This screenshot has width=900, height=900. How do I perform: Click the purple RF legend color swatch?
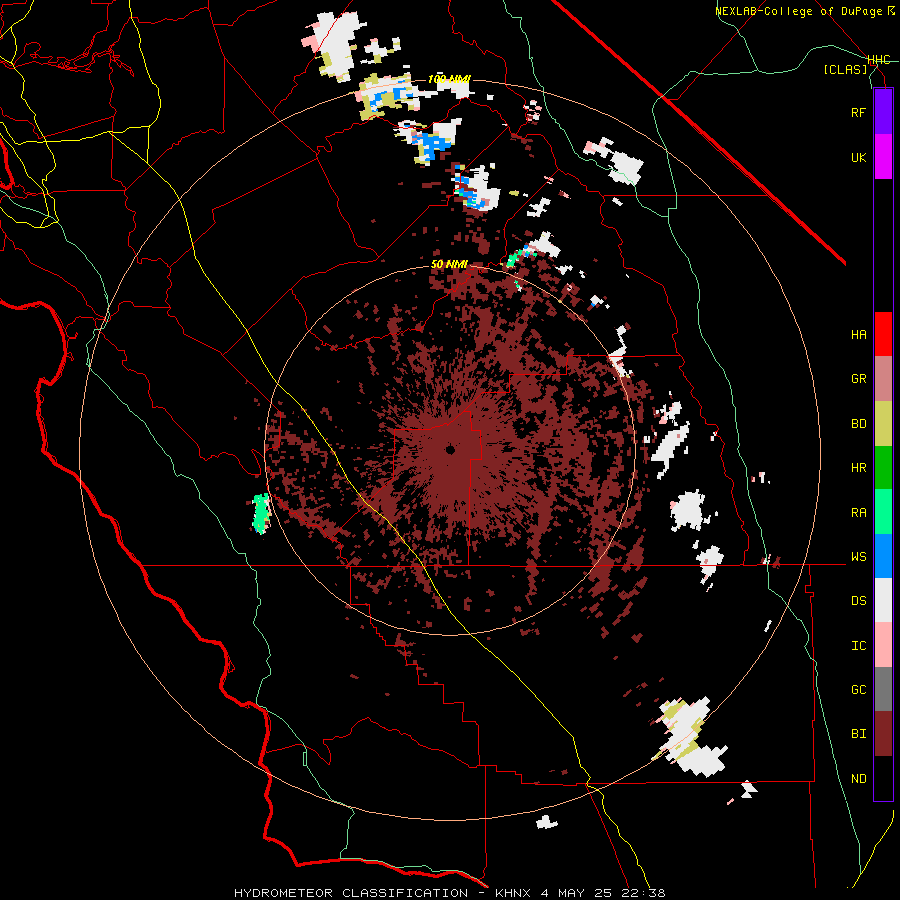(x=883, y=112)
